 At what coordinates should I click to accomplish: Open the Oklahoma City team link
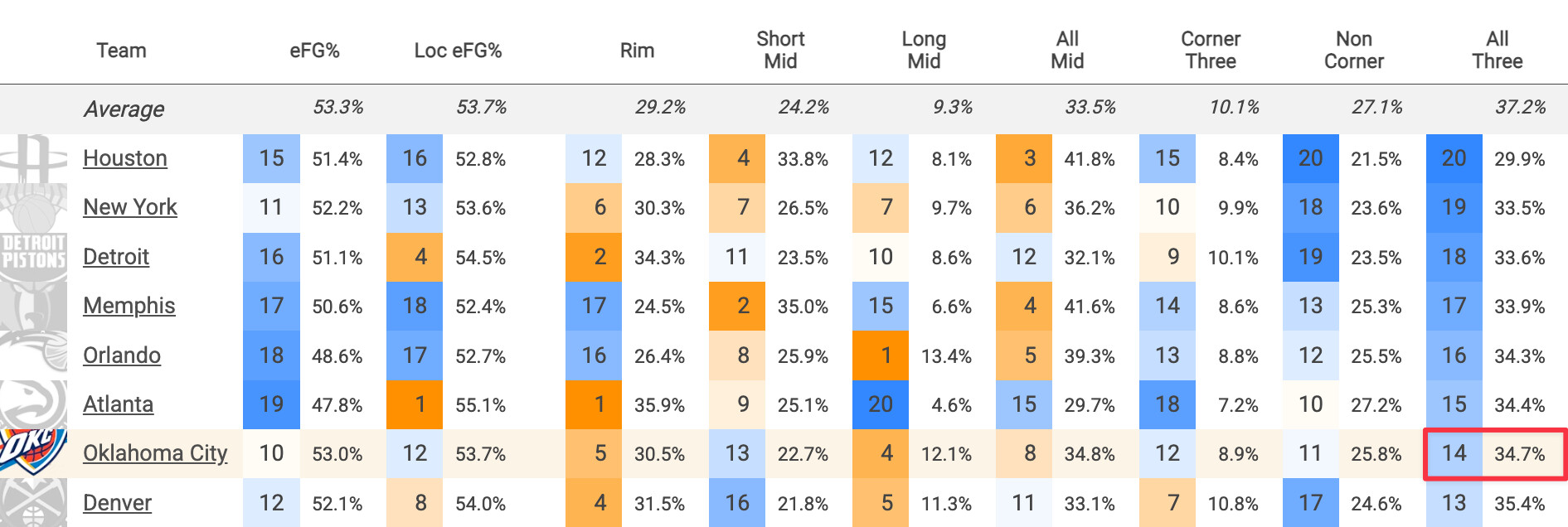pyautogui.click(x=155, y=453)
